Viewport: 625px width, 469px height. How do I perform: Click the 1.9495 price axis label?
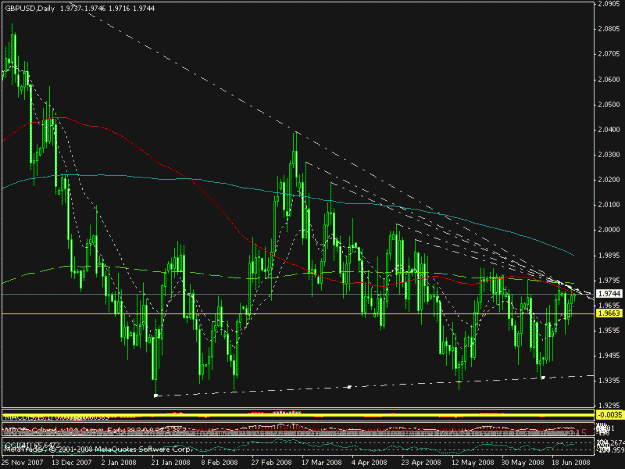point(610,355)
